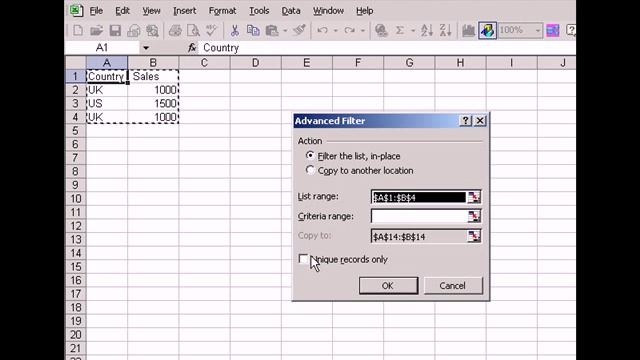Click the Name Box showing A1

[x=102, y=48]
